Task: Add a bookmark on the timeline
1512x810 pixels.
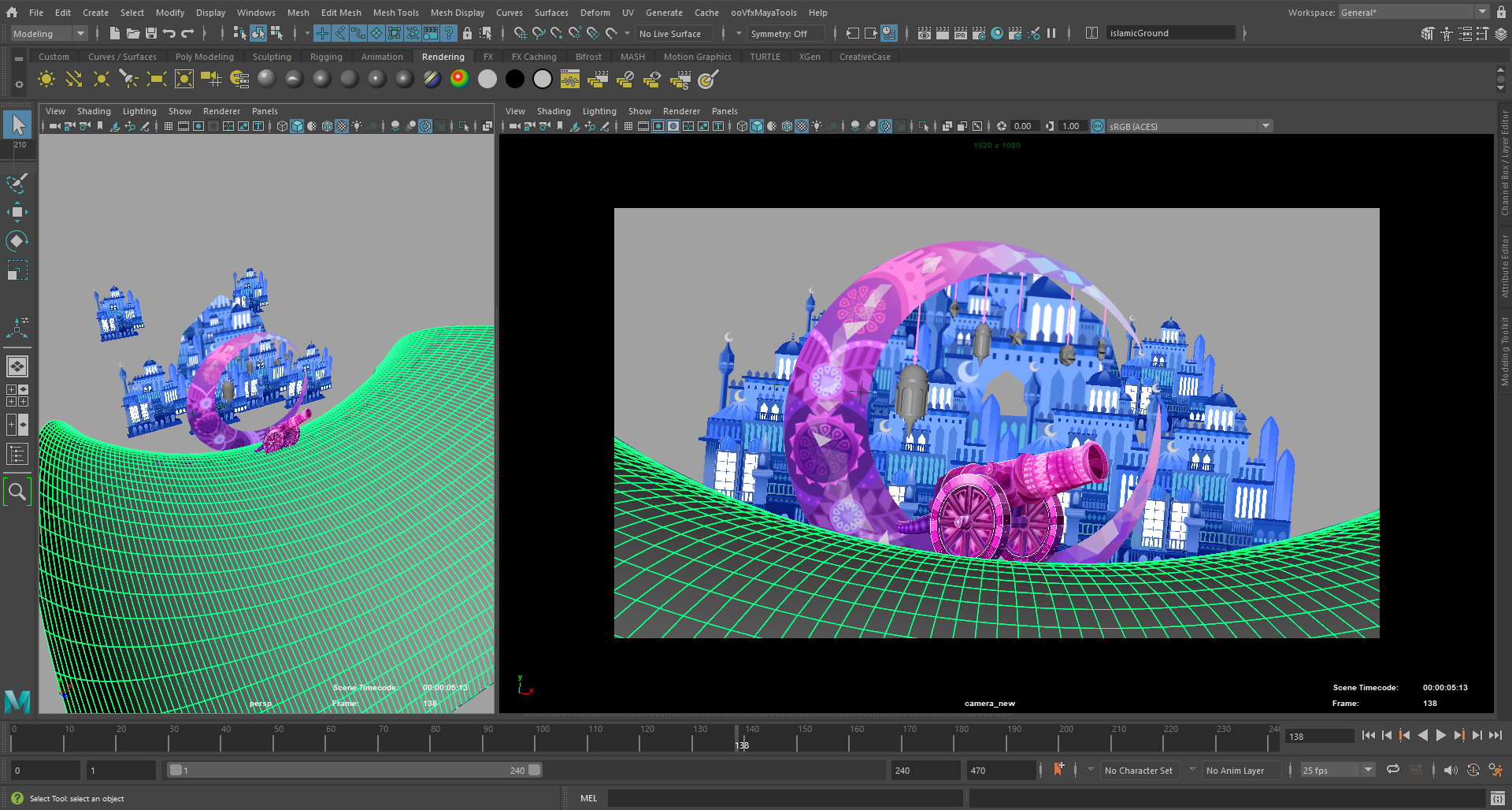Action: click(1058, 770)
